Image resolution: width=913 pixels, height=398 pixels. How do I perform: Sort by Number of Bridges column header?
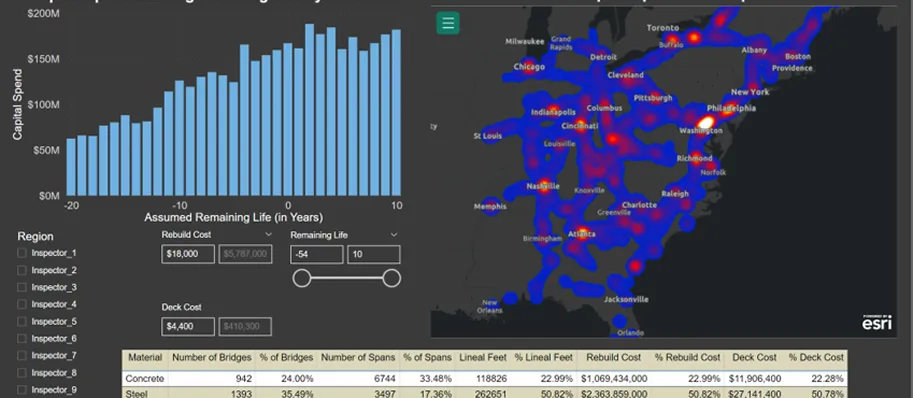(212, 358)
